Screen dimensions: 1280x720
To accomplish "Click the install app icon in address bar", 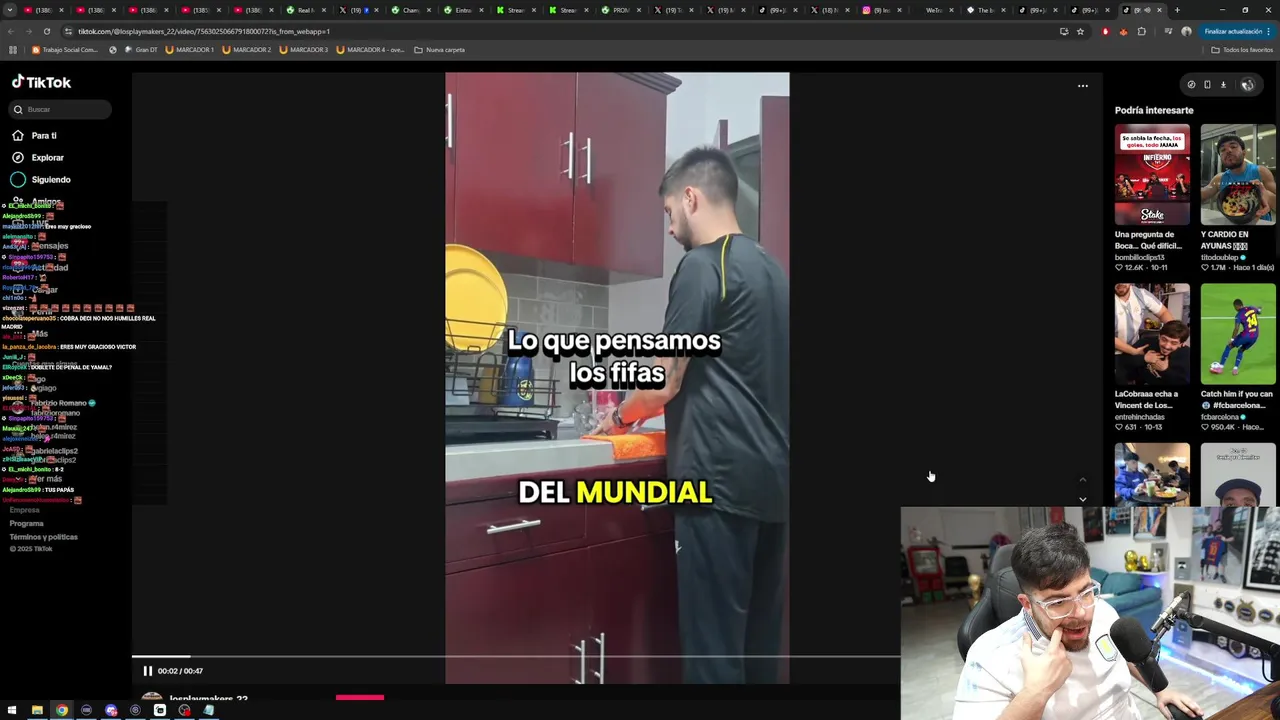I will click(1063, 31).
